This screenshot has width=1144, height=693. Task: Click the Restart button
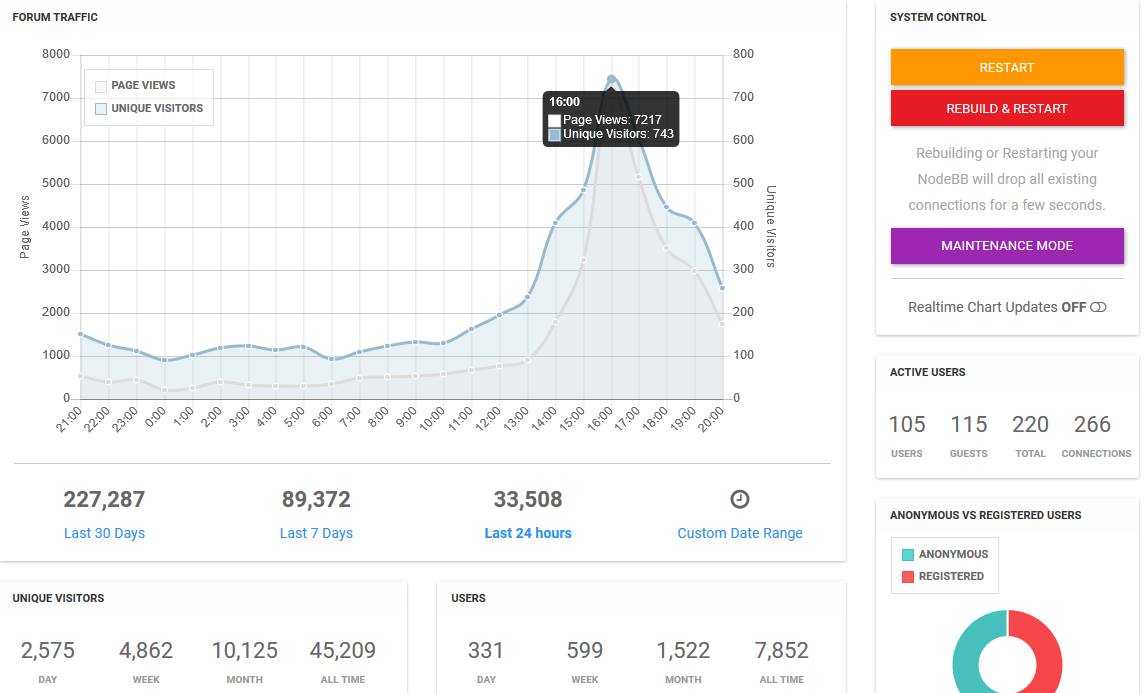coord(1007,67)
